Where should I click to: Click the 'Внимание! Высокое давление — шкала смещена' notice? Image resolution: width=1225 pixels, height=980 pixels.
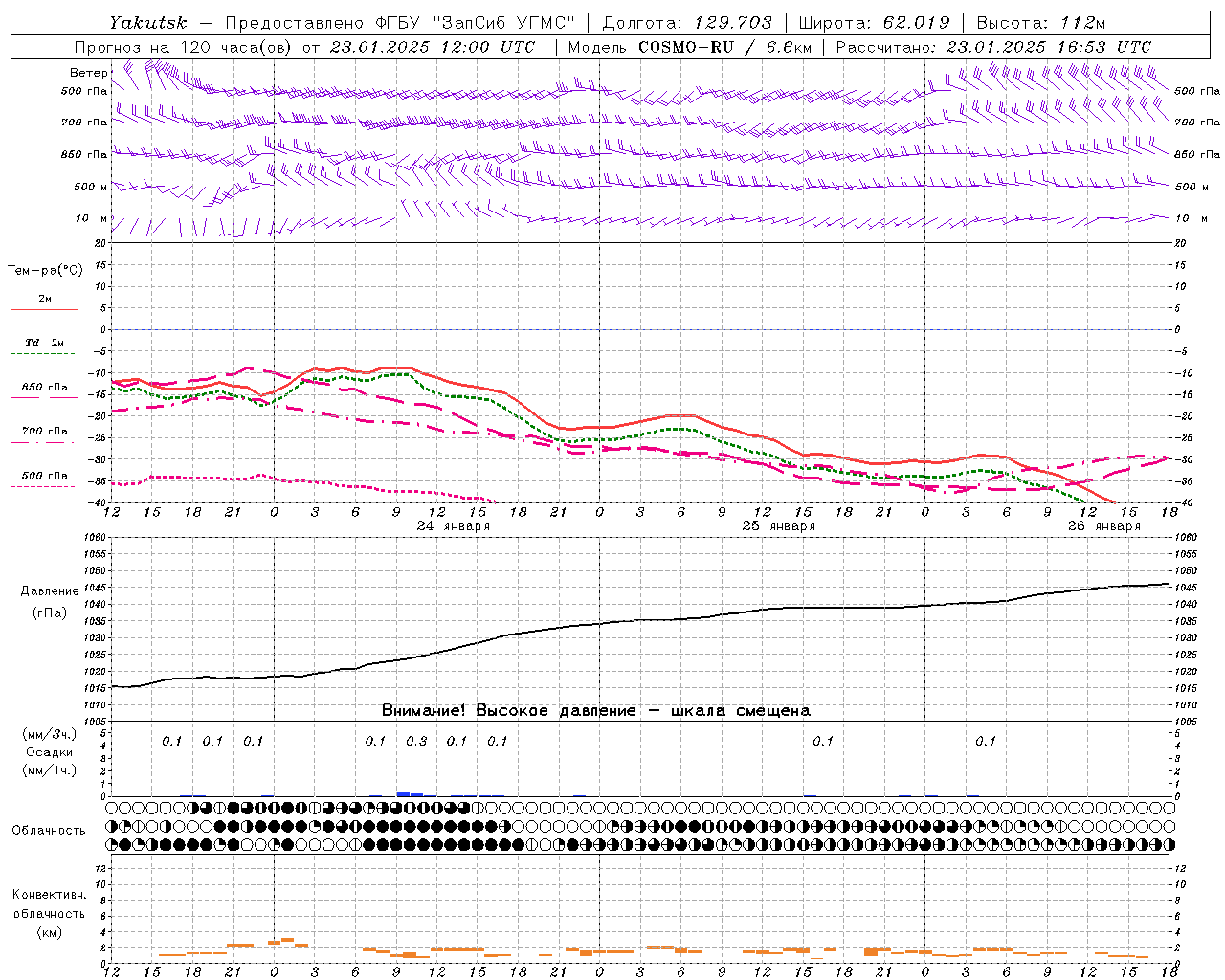pos(596,710)
